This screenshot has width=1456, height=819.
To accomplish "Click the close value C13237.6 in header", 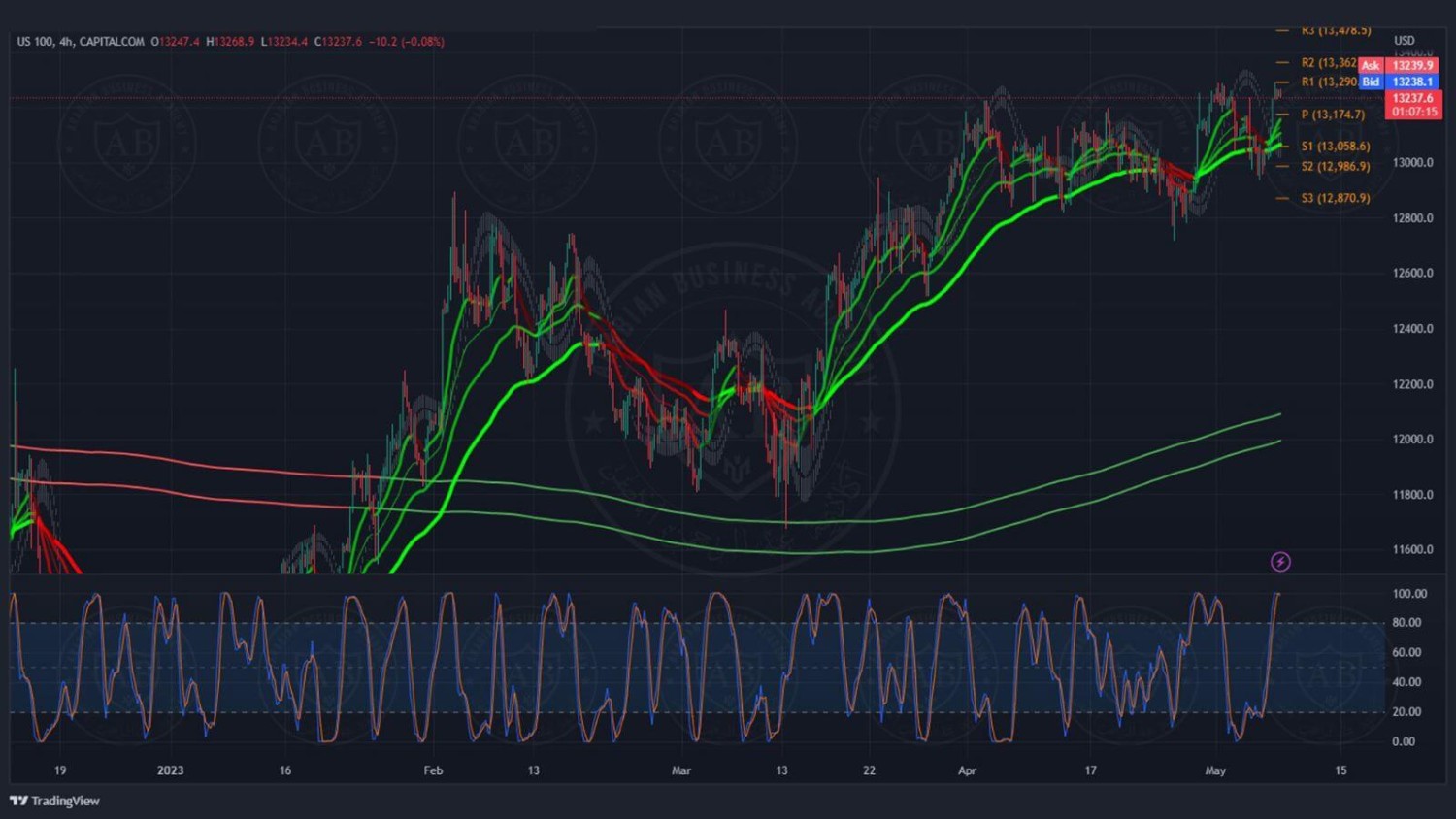I will pos(338,42).
